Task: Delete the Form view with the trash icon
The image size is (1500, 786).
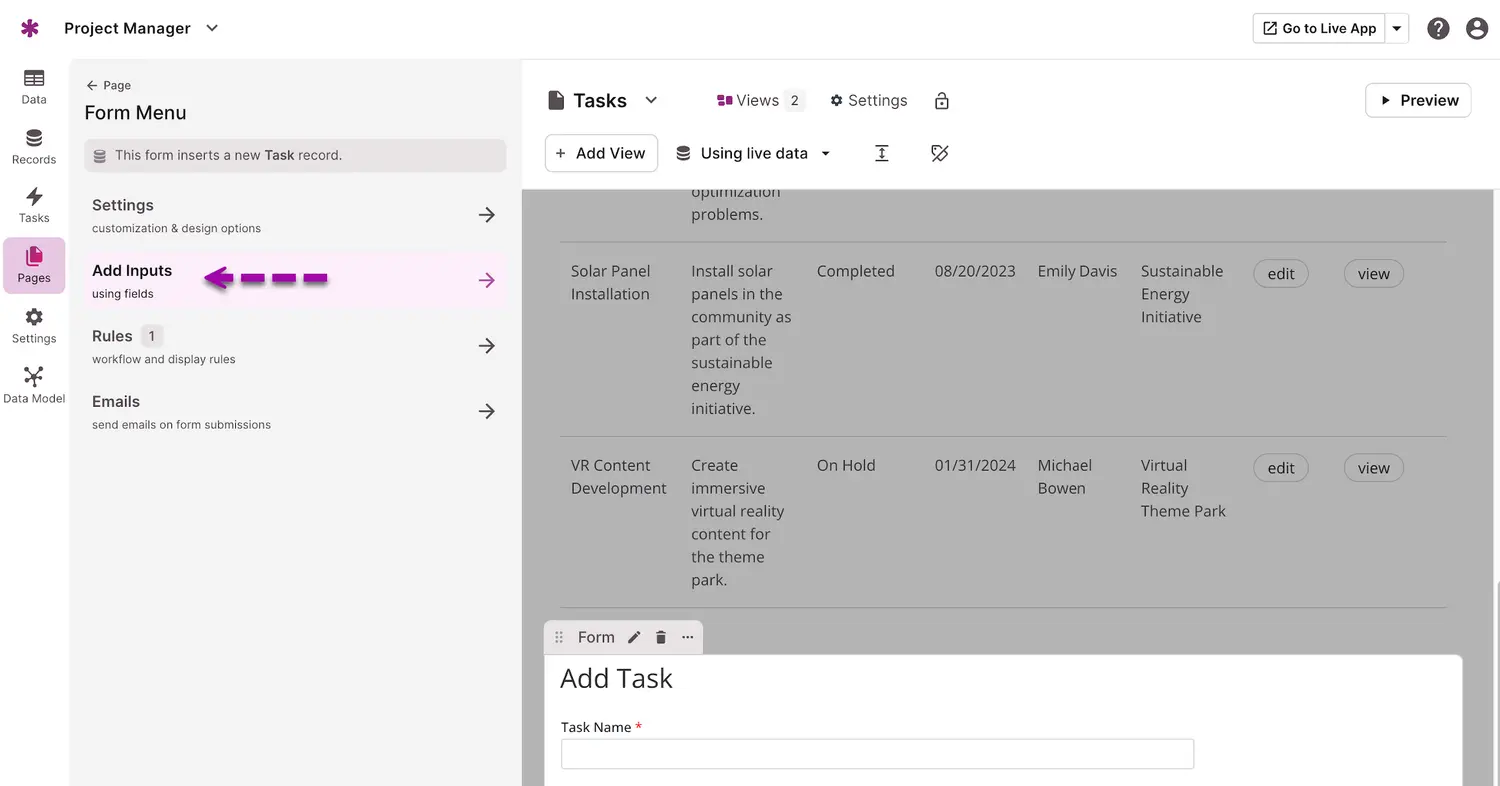Action: tap(660, 637)
